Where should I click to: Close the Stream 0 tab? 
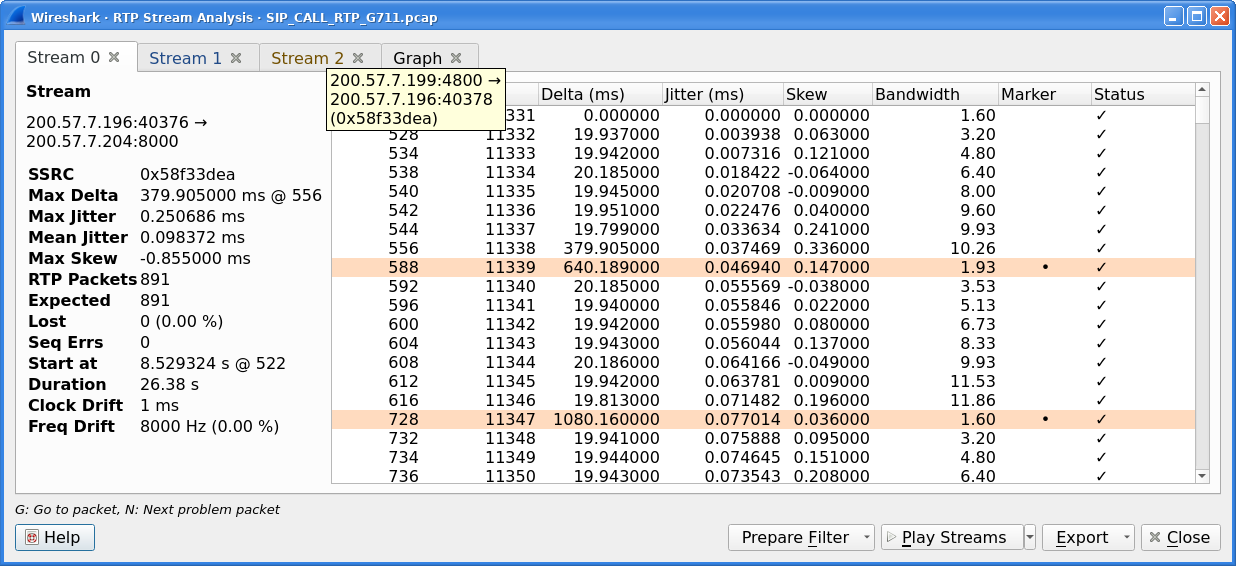(114, 58)
